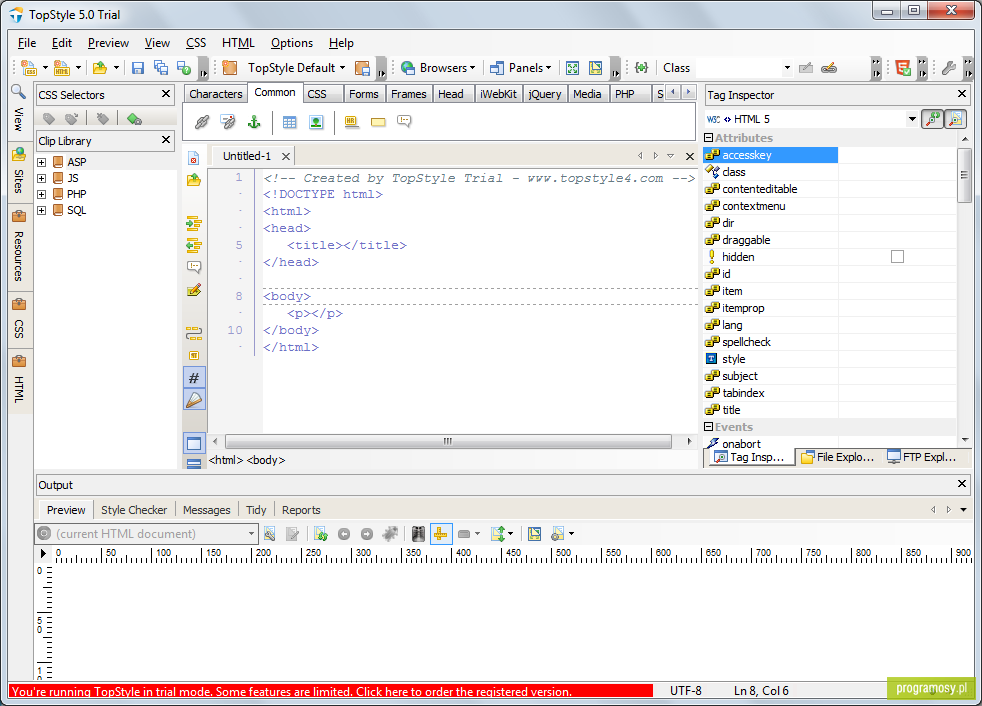Click the open file folder icon
Screen dimensions: 982x706
(100, 68)
